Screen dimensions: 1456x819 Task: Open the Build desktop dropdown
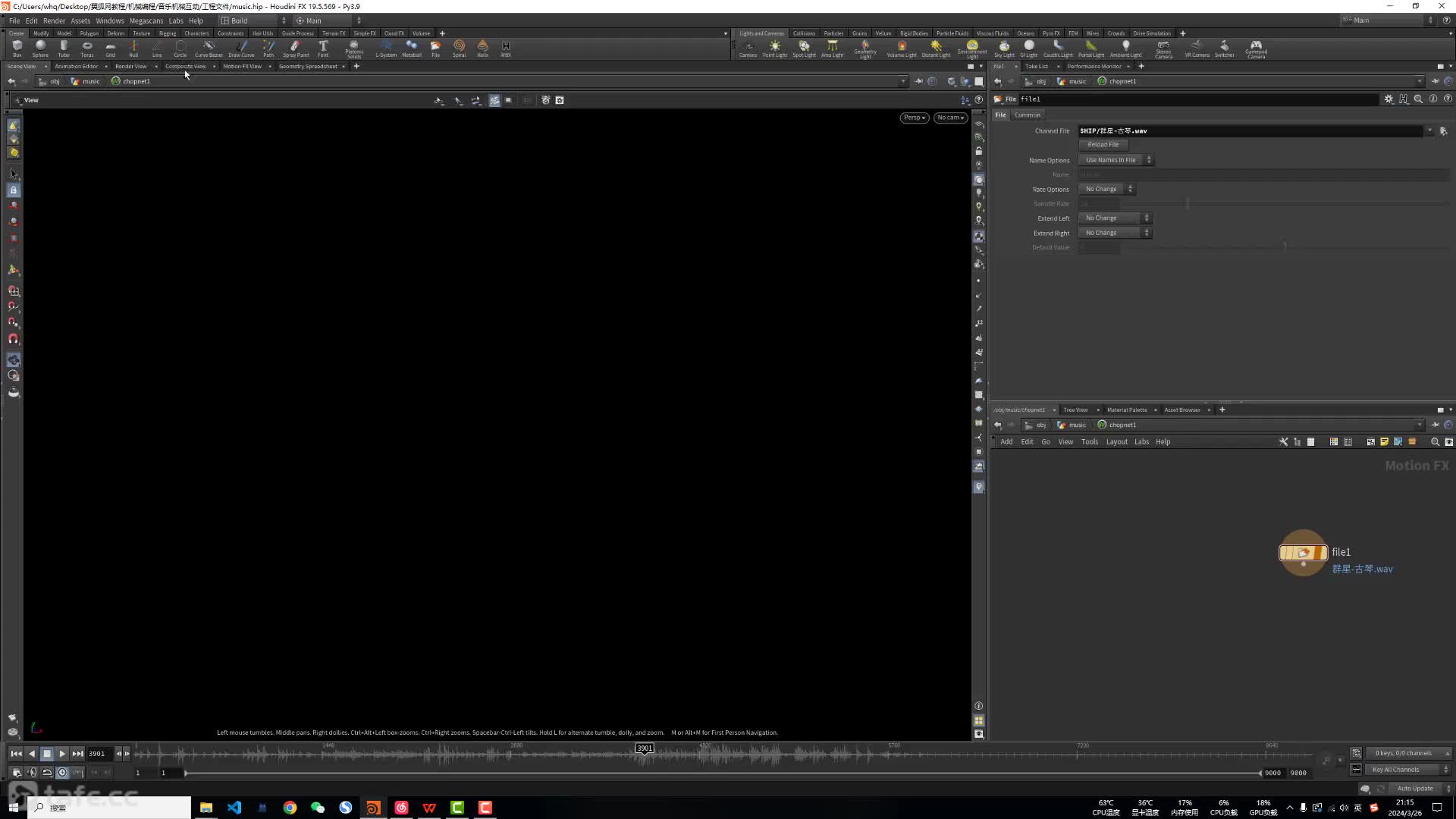[x=253, y=20]
